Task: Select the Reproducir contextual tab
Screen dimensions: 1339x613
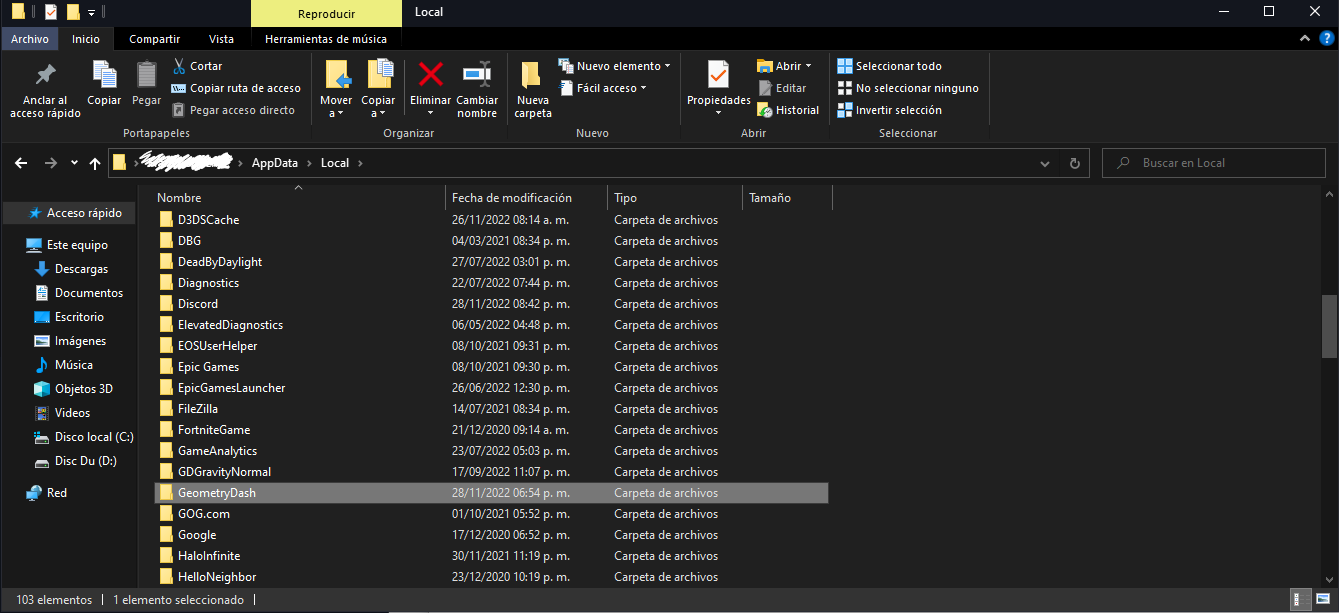Action: pyautogui.click(x=326, y=13)
